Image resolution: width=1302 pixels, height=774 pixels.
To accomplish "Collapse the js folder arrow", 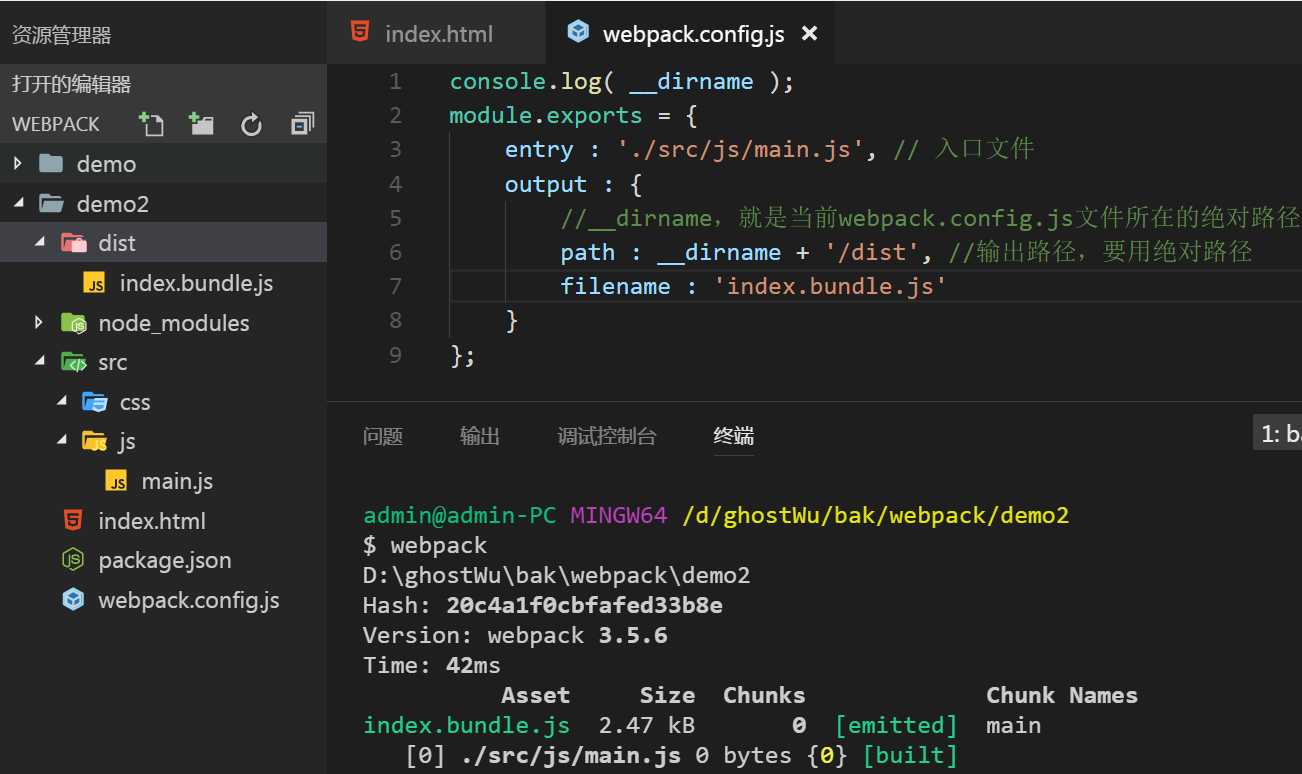I will [61, 441].
